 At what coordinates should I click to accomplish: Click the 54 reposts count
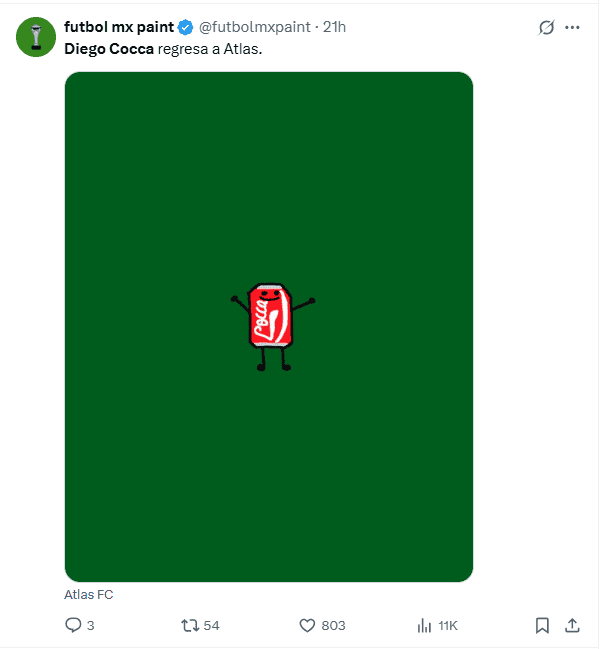click(x=211, y=625)
